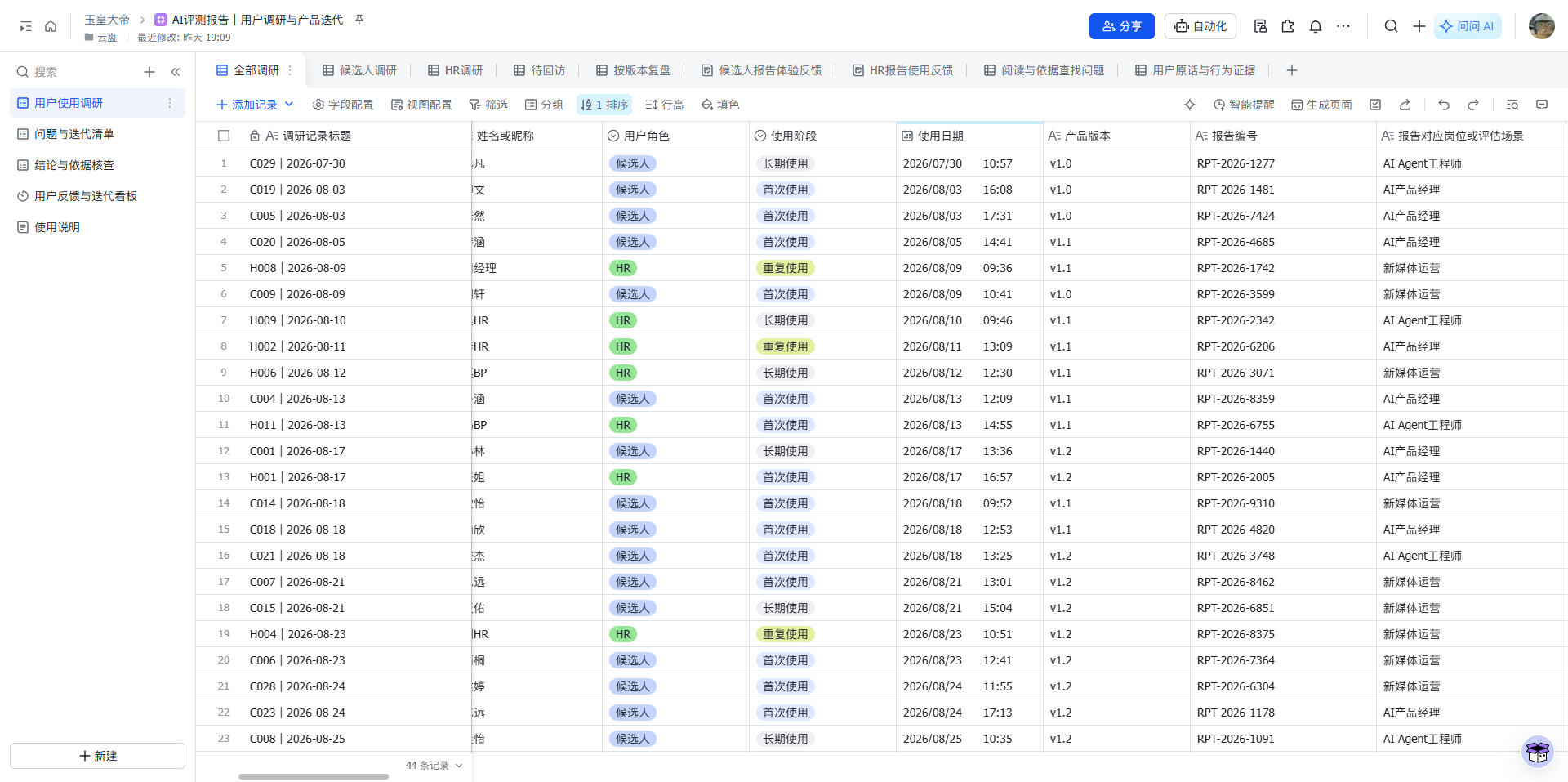This screenshot has height=782, width=1568.
Task: Open 问题与迭代清单 in sidebar
Action: (x=97, y=134)
